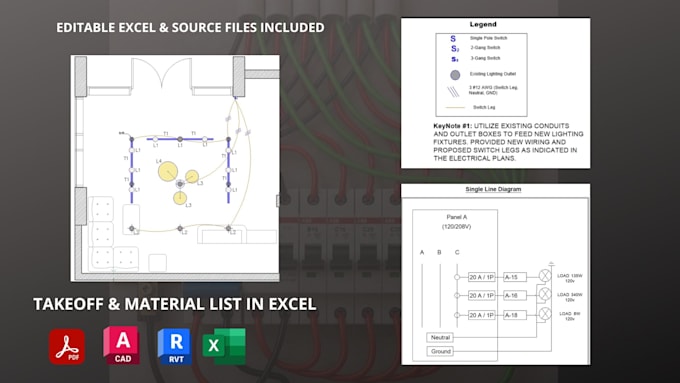Click the 'Existing Lighting Outlet' legend label
The height and width of the screenshot is (383, 680).
[493, 74]
